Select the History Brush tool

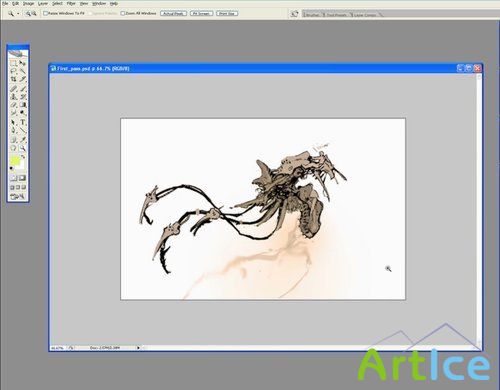click(23, 97)
